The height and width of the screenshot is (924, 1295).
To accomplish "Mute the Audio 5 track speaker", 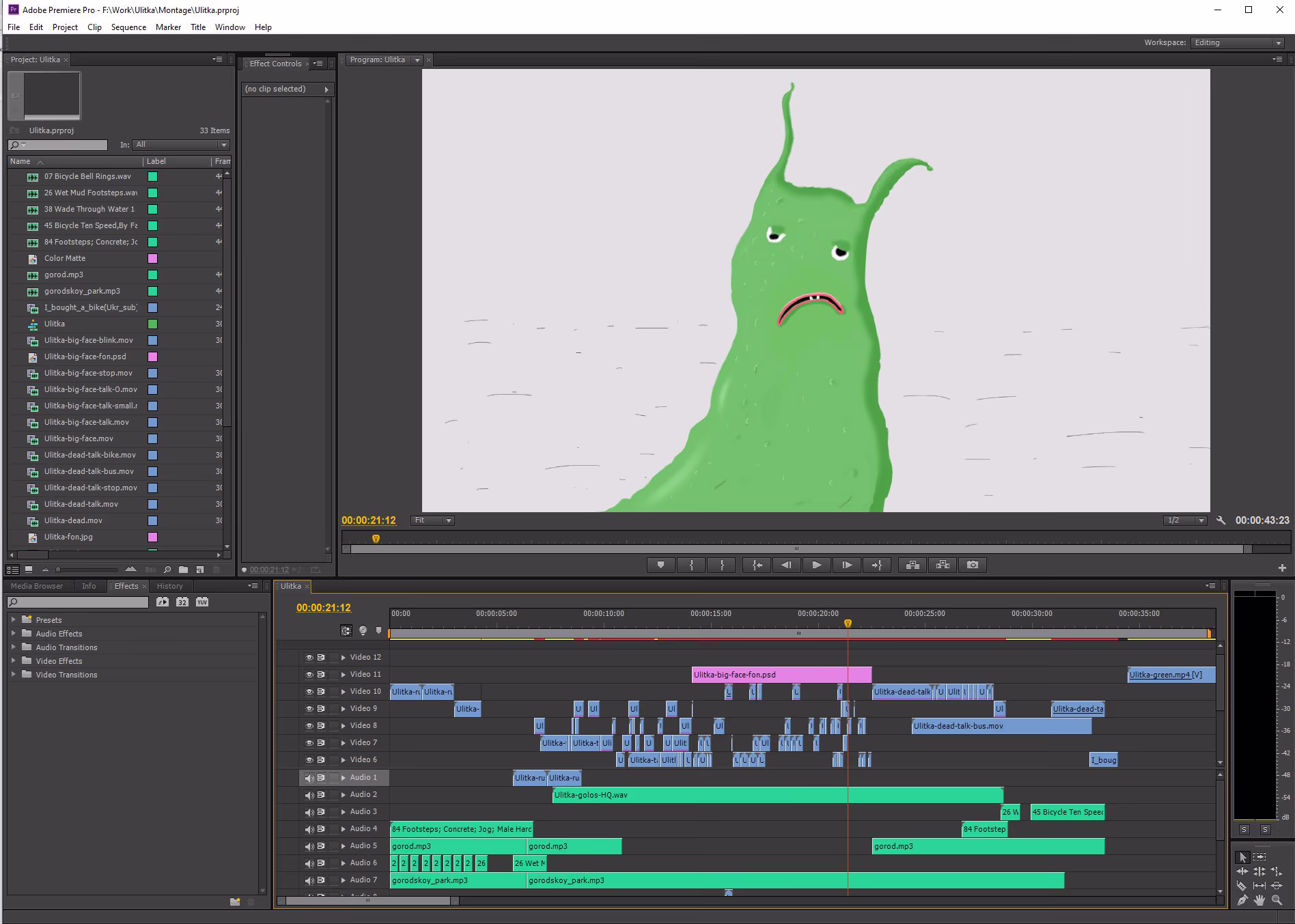I will coord(309,846).
